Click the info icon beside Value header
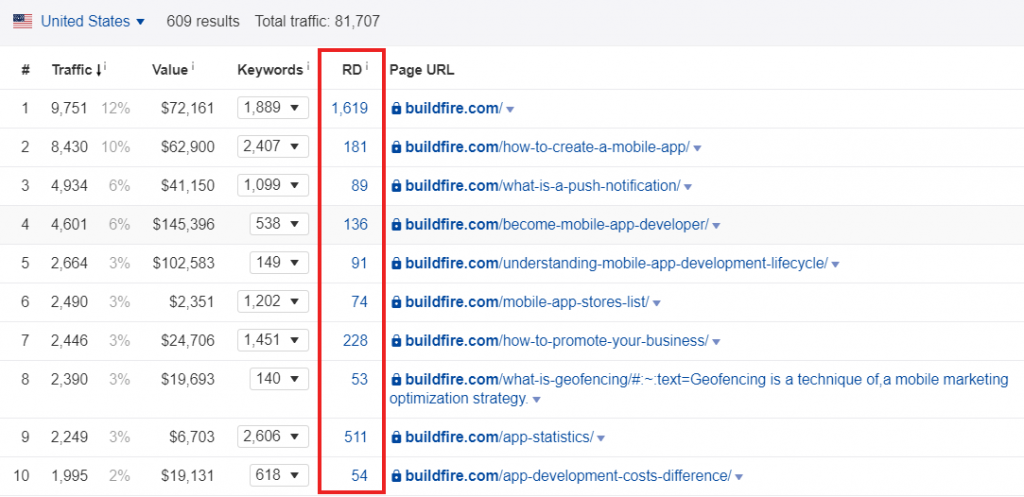1024x497 pixels. (x=193, y=67)
